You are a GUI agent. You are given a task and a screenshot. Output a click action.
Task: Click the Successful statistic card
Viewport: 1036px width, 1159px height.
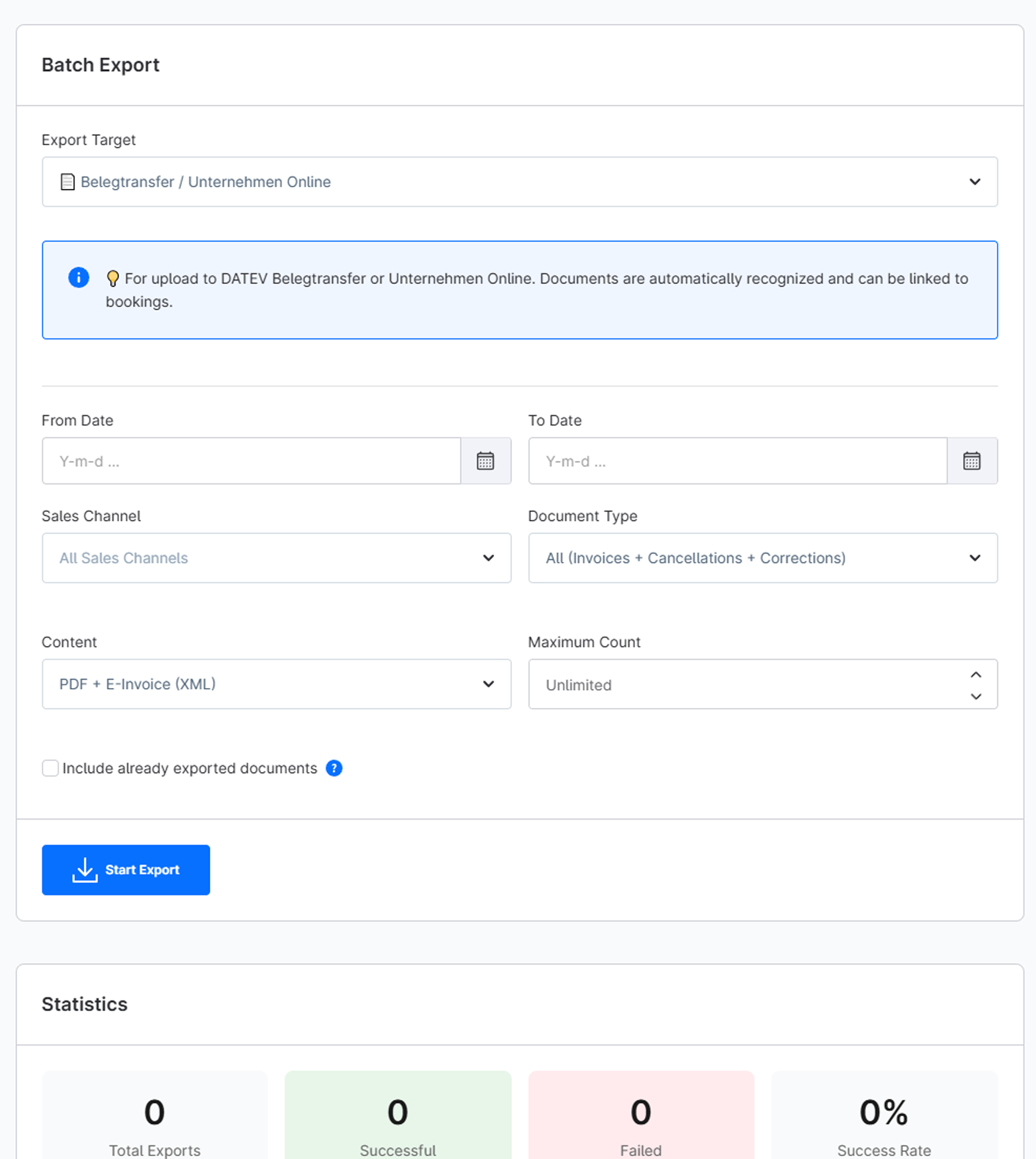tap(398, 1115)
